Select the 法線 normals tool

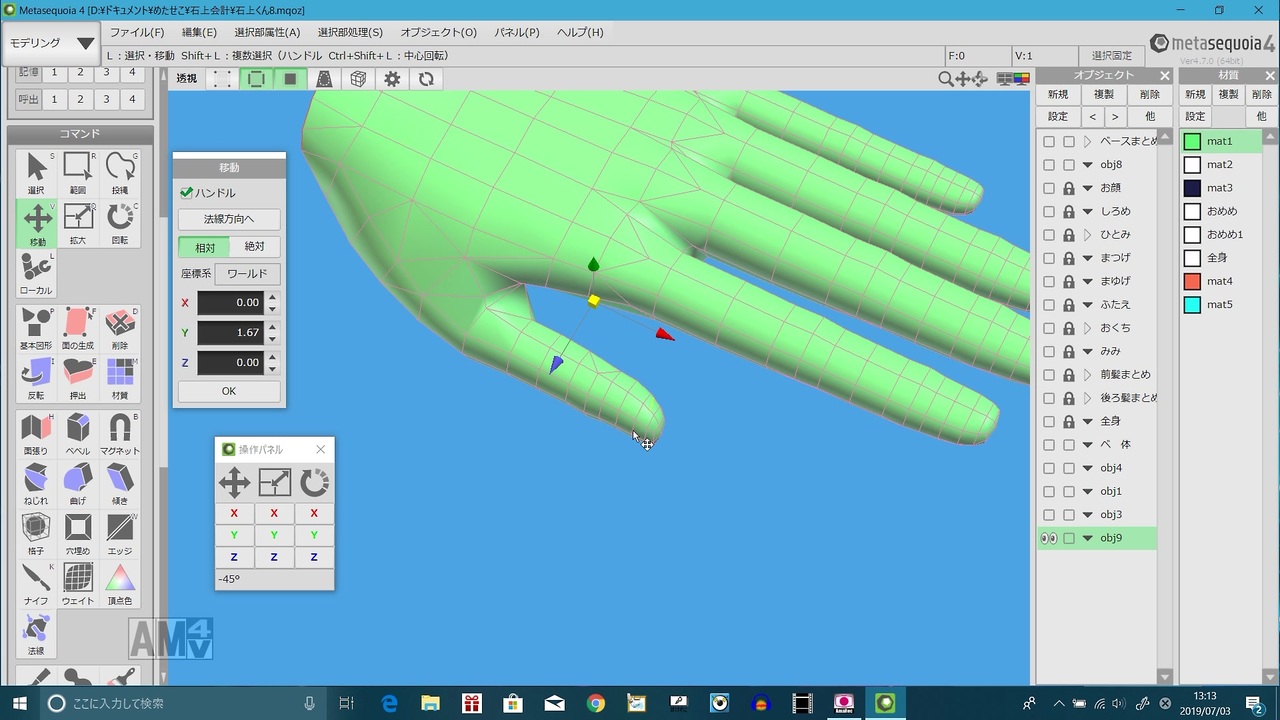(x=36, y=634)
